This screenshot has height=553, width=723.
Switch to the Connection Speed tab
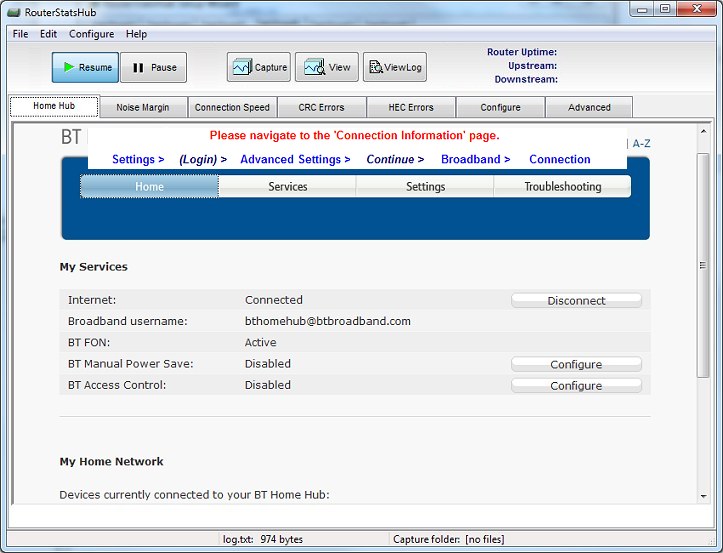pos(232,108)
